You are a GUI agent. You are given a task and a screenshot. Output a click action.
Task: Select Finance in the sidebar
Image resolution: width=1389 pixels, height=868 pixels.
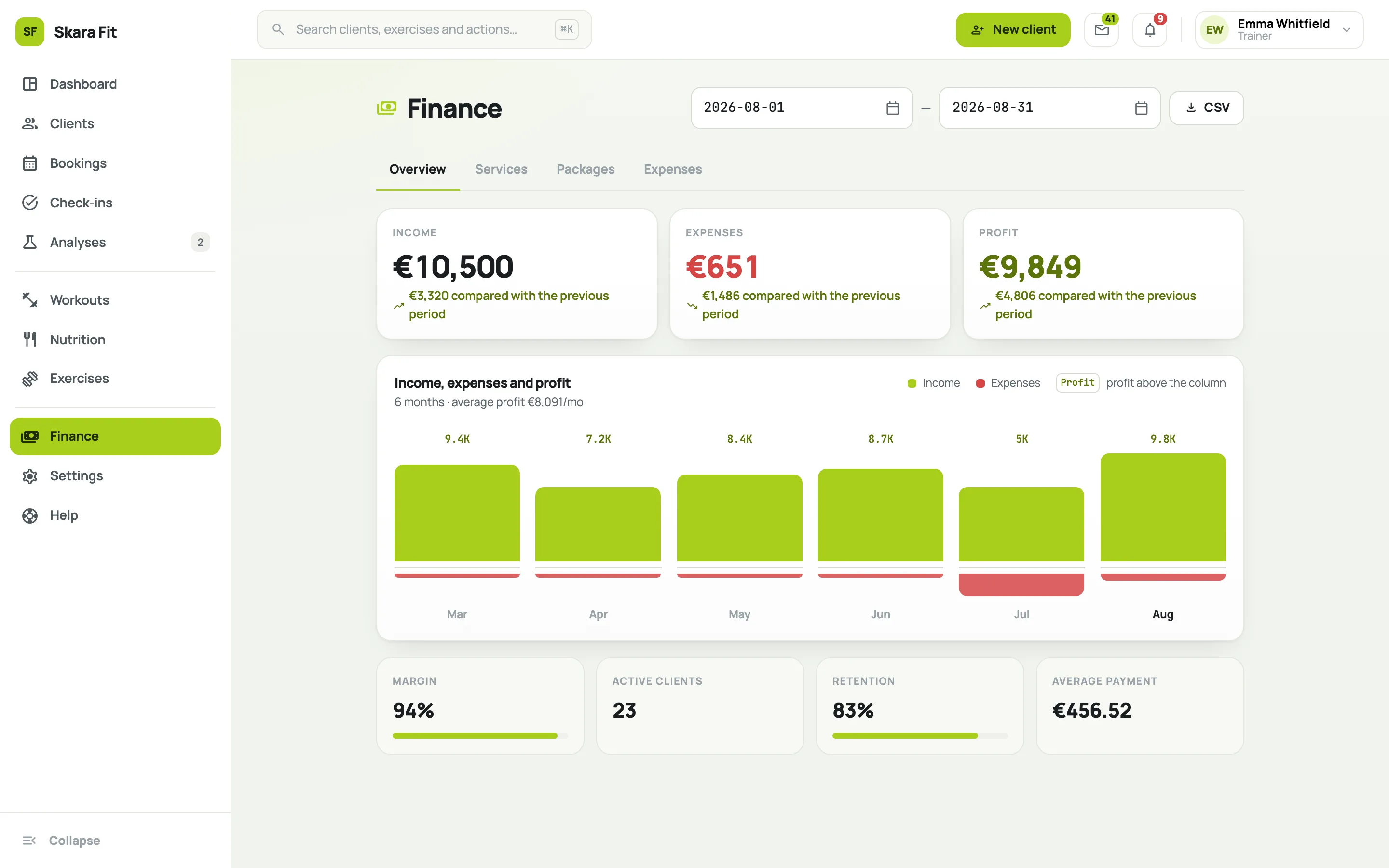115,436
